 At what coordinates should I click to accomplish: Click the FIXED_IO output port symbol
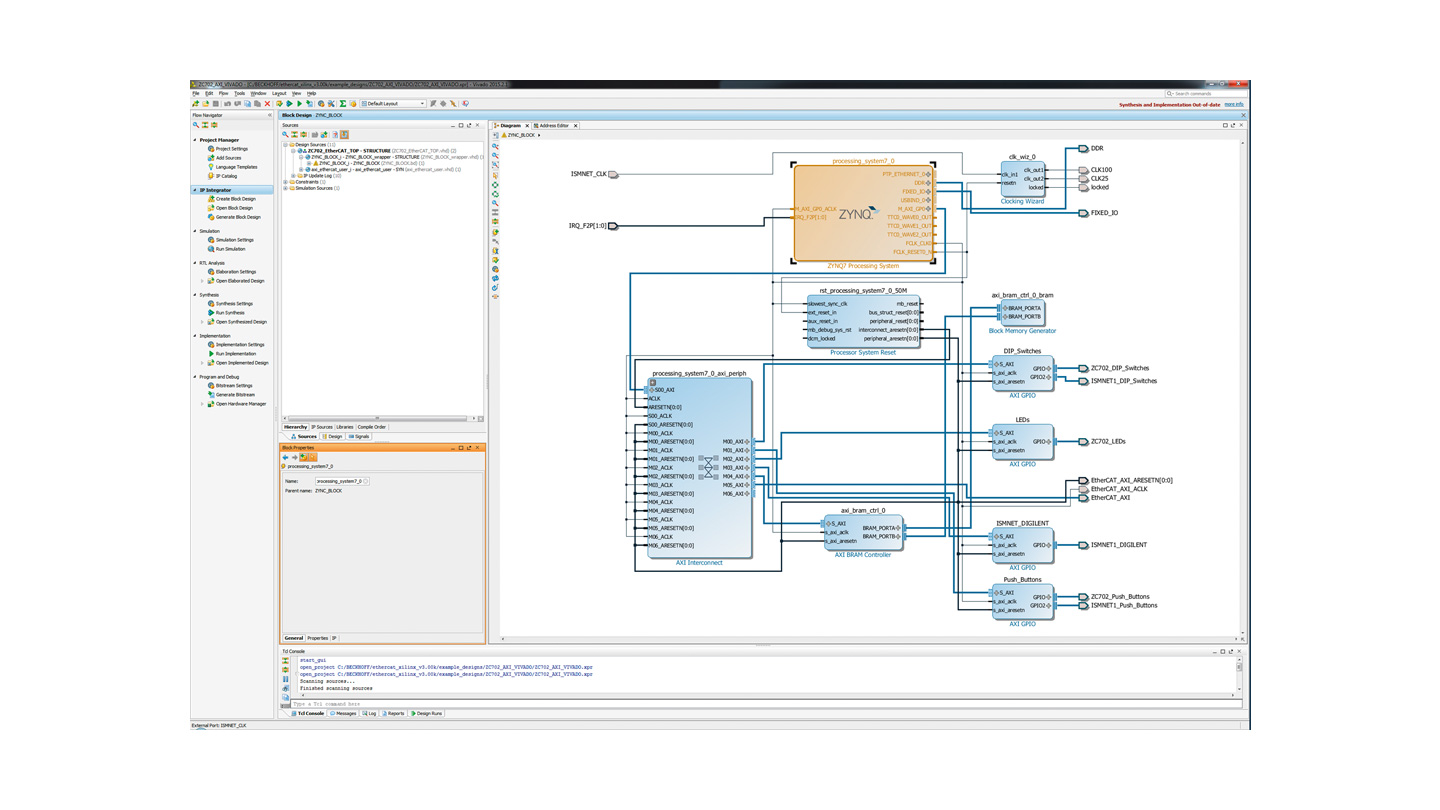click(1083, 213)
